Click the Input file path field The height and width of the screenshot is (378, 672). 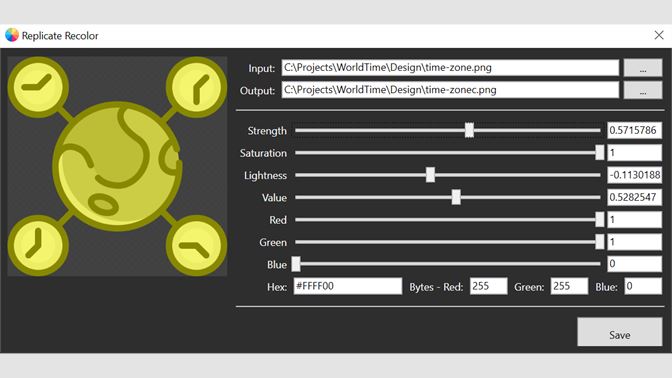tap(450, 68)
